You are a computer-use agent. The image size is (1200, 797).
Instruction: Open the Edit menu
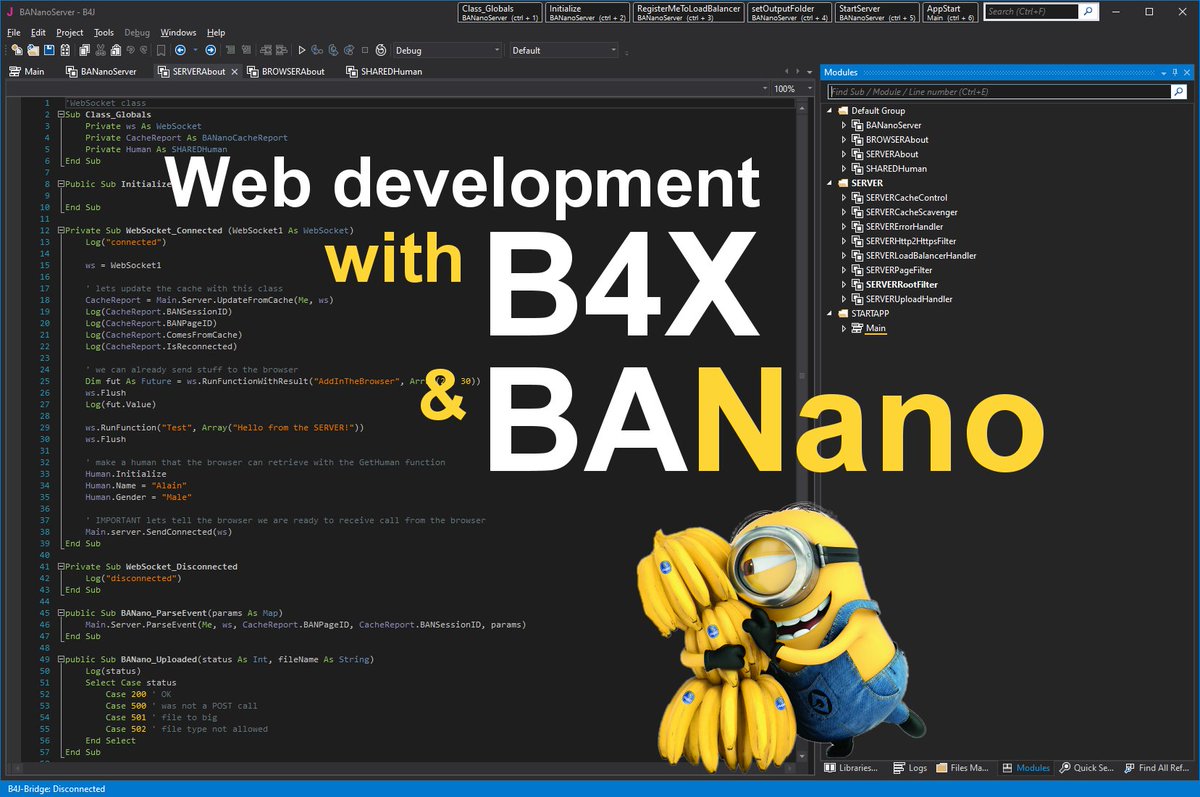point(38,32)
